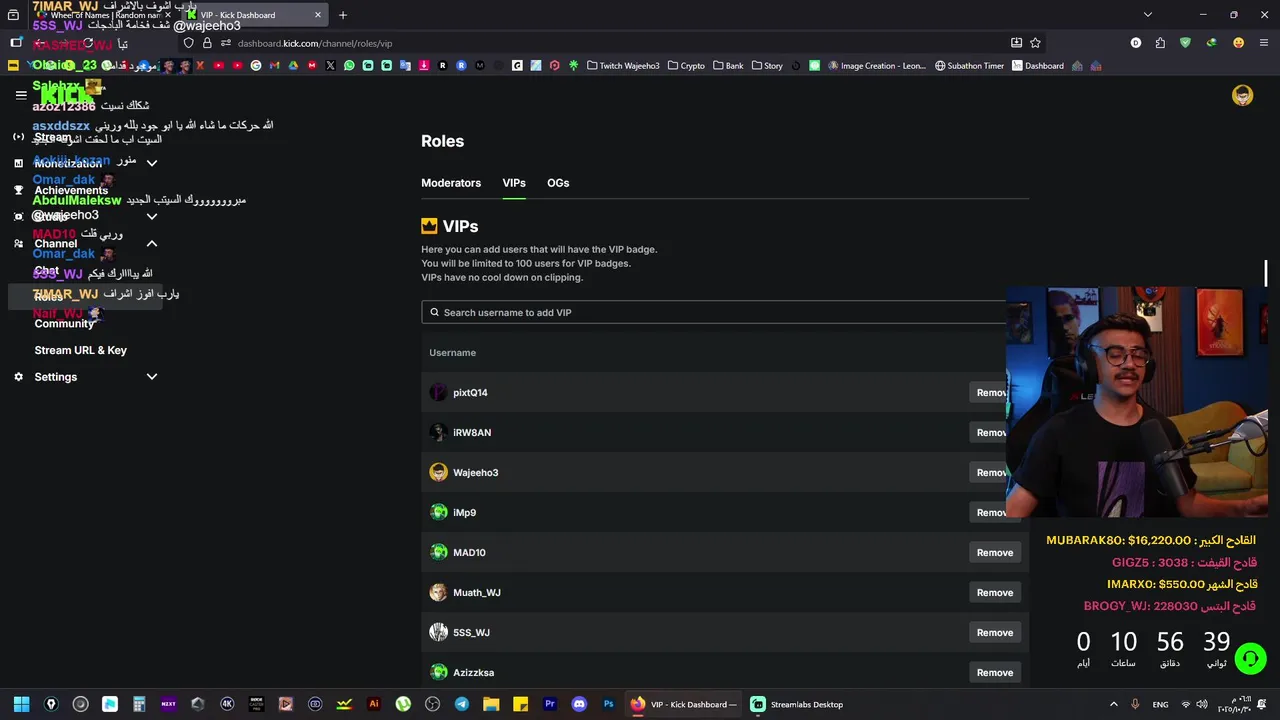The height and width of the screenshot is (720, 1280).
Task: Expand the Settings sidebar section
Action: [152, 377]
